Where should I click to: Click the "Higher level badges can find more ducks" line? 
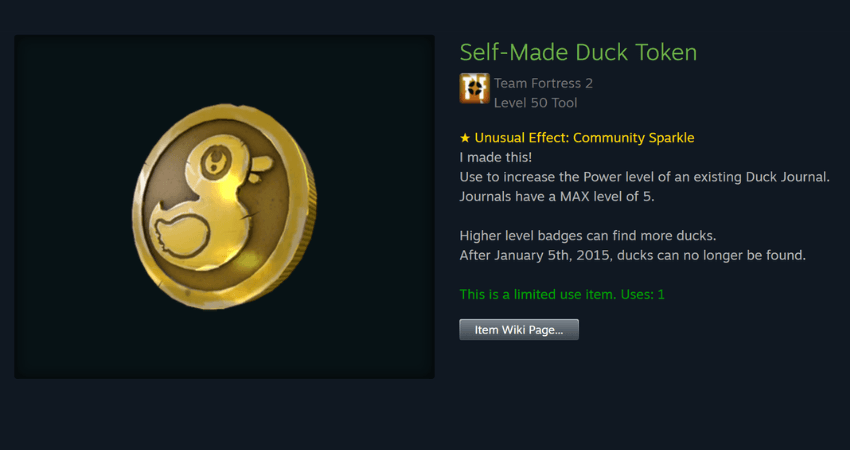588,235
